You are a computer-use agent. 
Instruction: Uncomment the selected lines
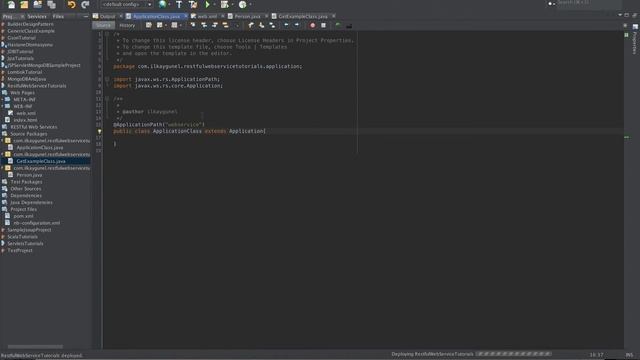[x=349, y=25]
